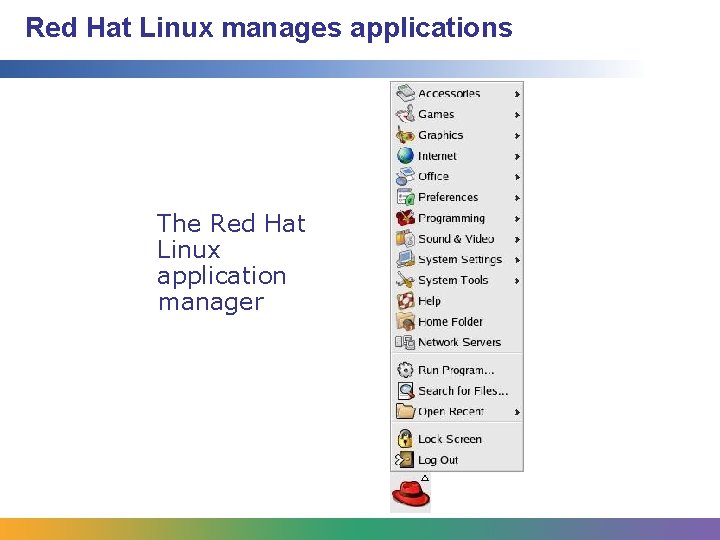Click the Programming icon
This screenshot has height=540, width=720.
[x=405, y=218]
